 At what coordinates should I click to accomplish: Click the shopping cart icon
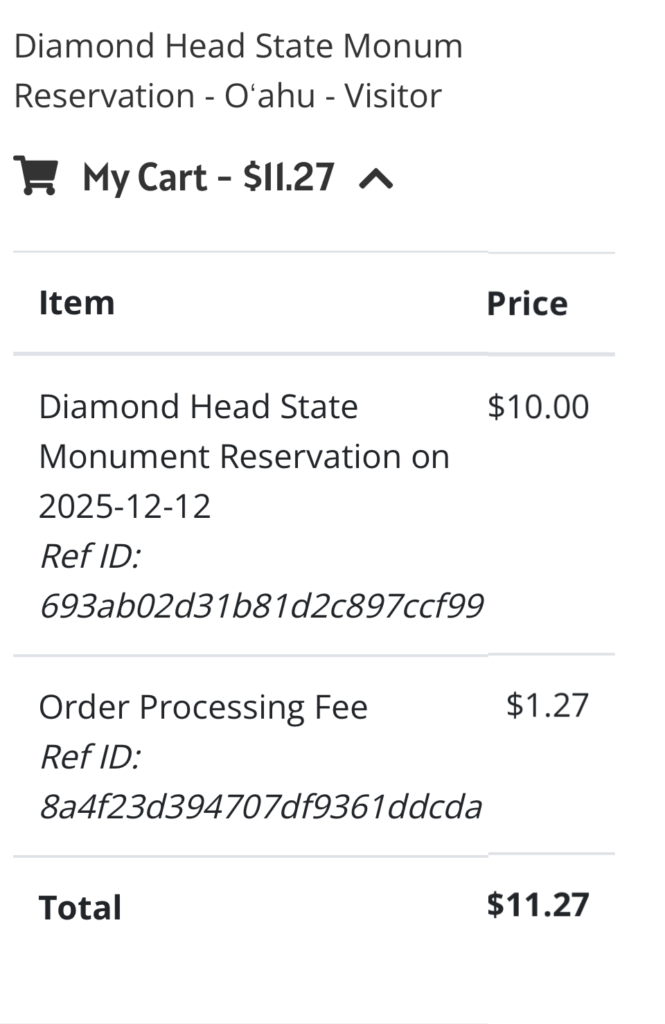36,177
